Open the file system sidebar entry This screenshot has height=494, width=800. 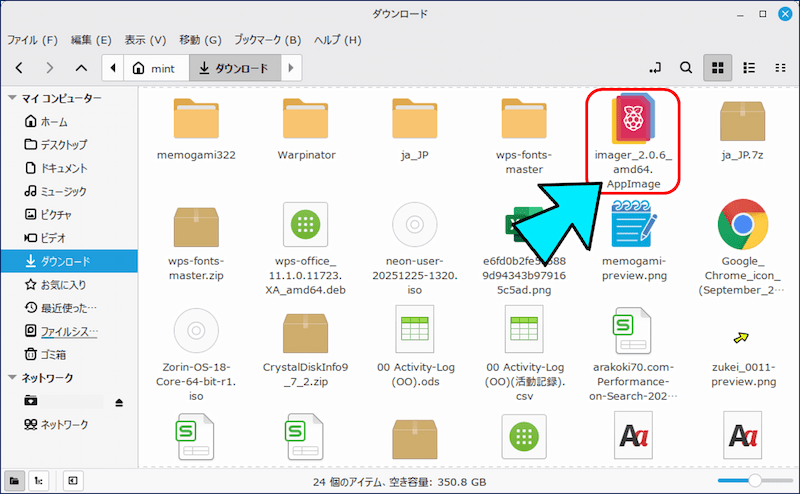tap(69, 331)
